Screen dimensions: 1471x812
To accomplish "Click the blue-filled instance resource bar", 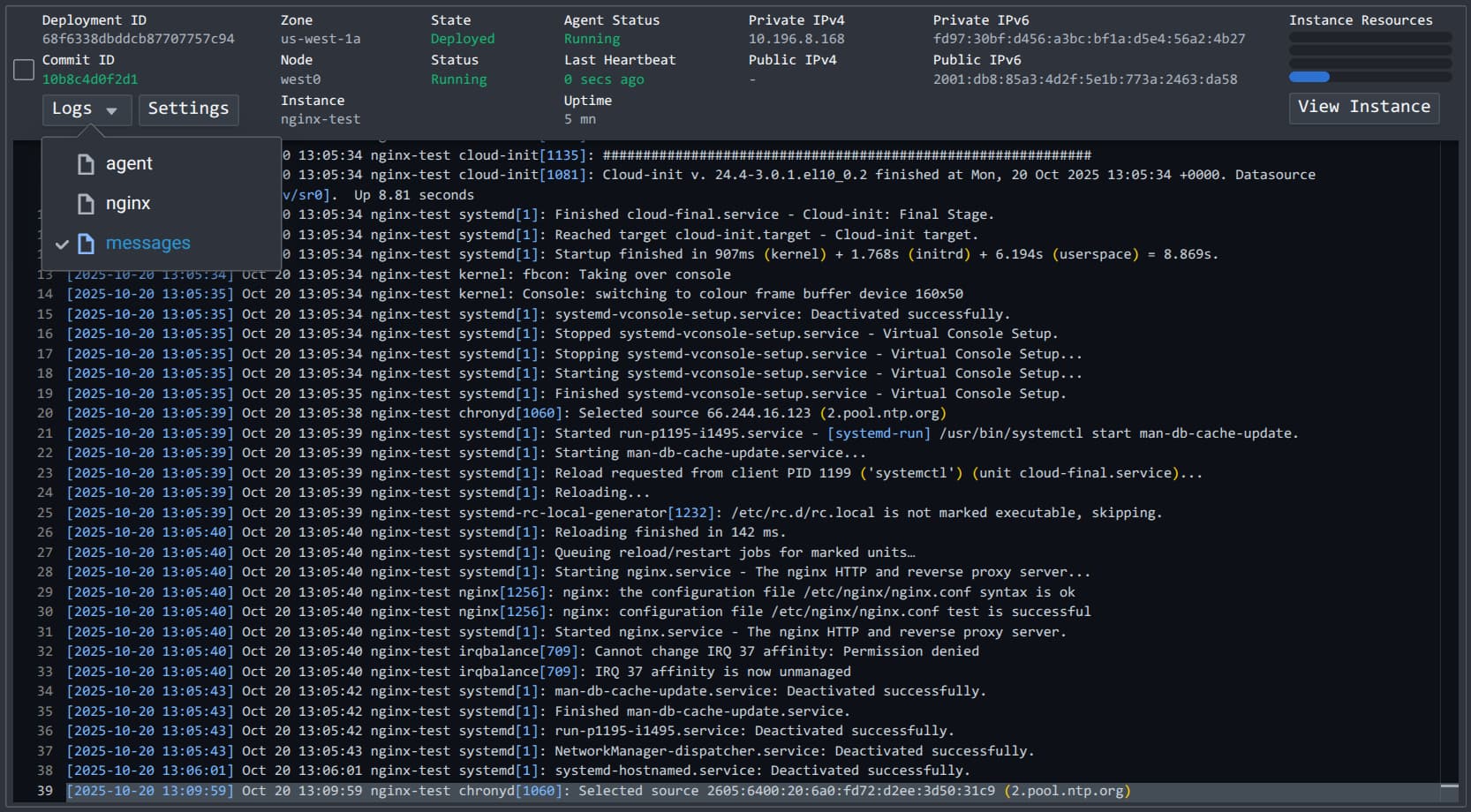I will click(1309, 78).
